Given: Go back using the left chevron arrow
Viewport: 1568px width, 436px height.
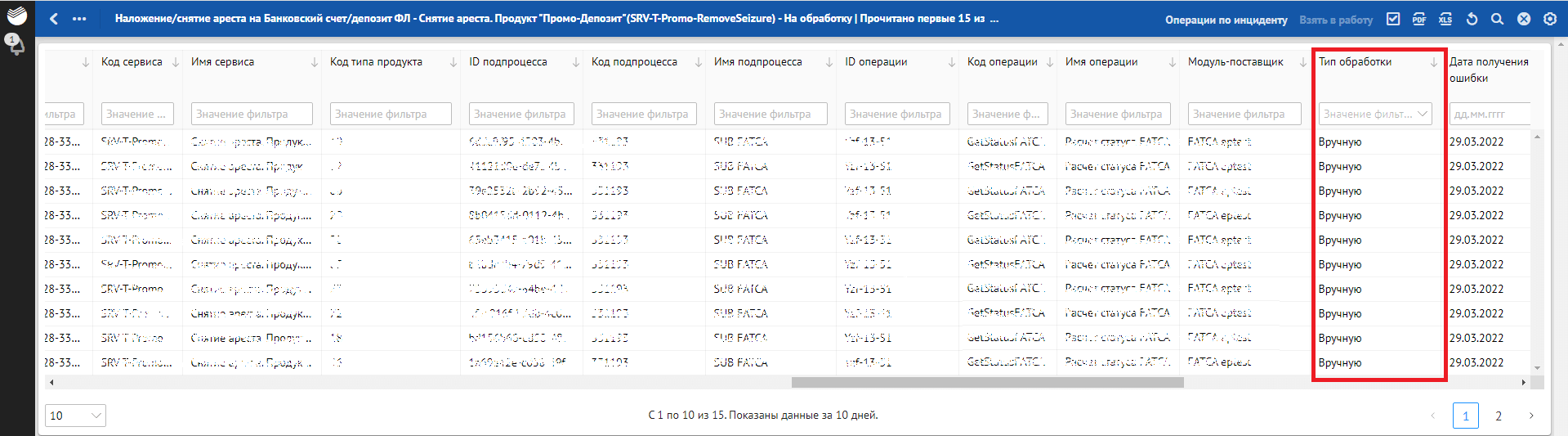Looking at the screenshot, I should [54, 19].
